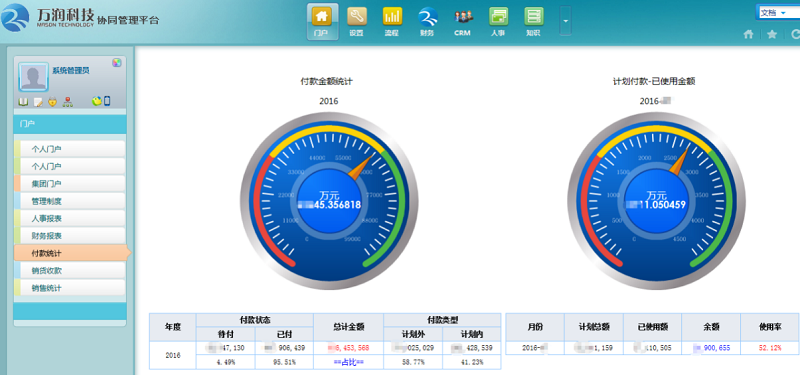The height and width of the screenshot is (375, 800).
Task: Click the 系统管理员 user name link
Action: tap(71, 70)
